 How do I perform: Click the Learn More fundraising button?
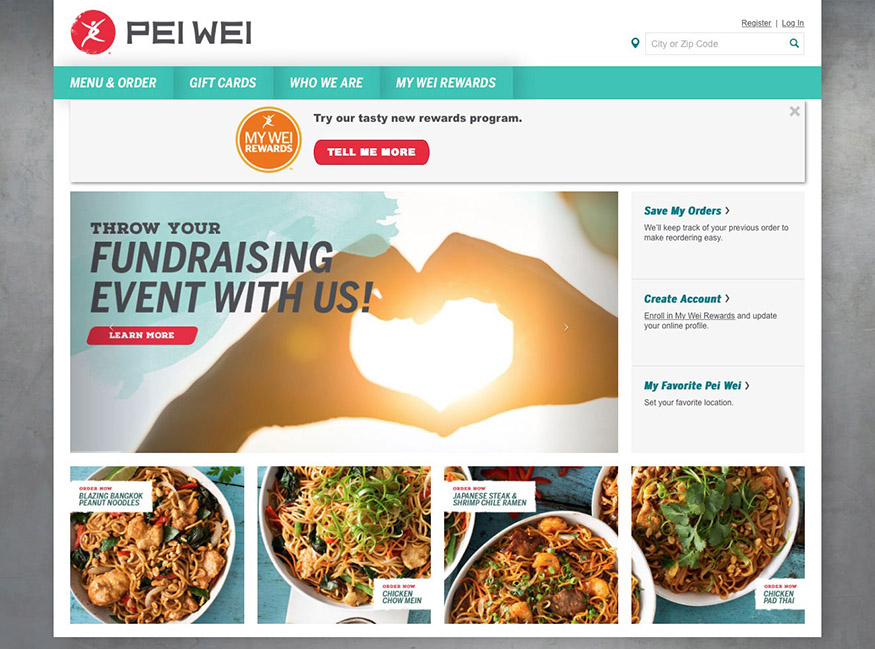142,335
